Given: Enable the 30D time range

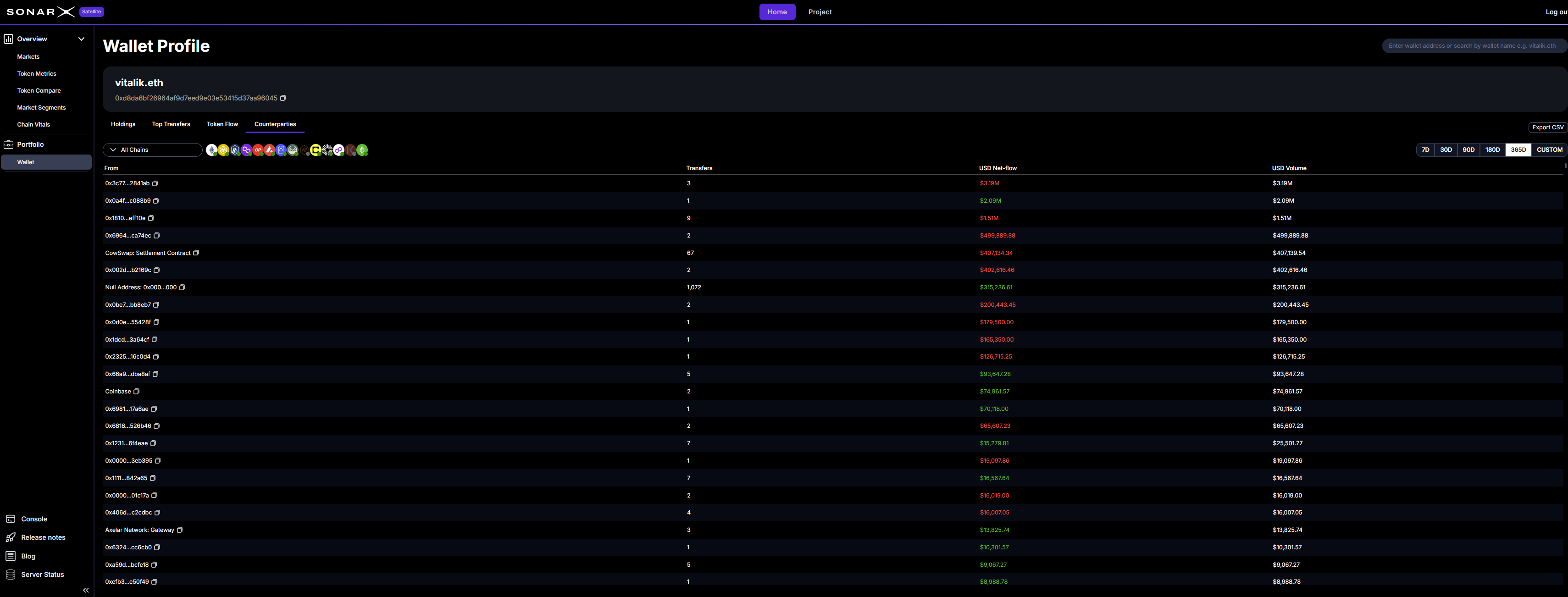Looking at the screenshot, I should (x=1446, y=149).
